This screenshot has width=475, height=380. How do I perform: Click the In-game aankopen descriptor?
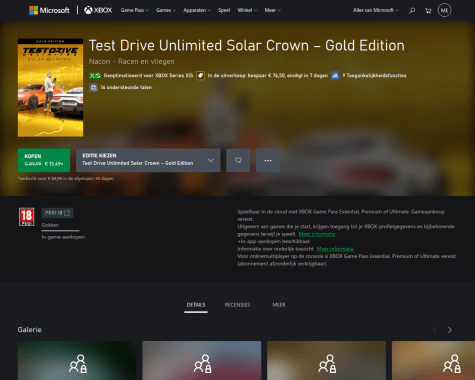(x=63, y=237)
